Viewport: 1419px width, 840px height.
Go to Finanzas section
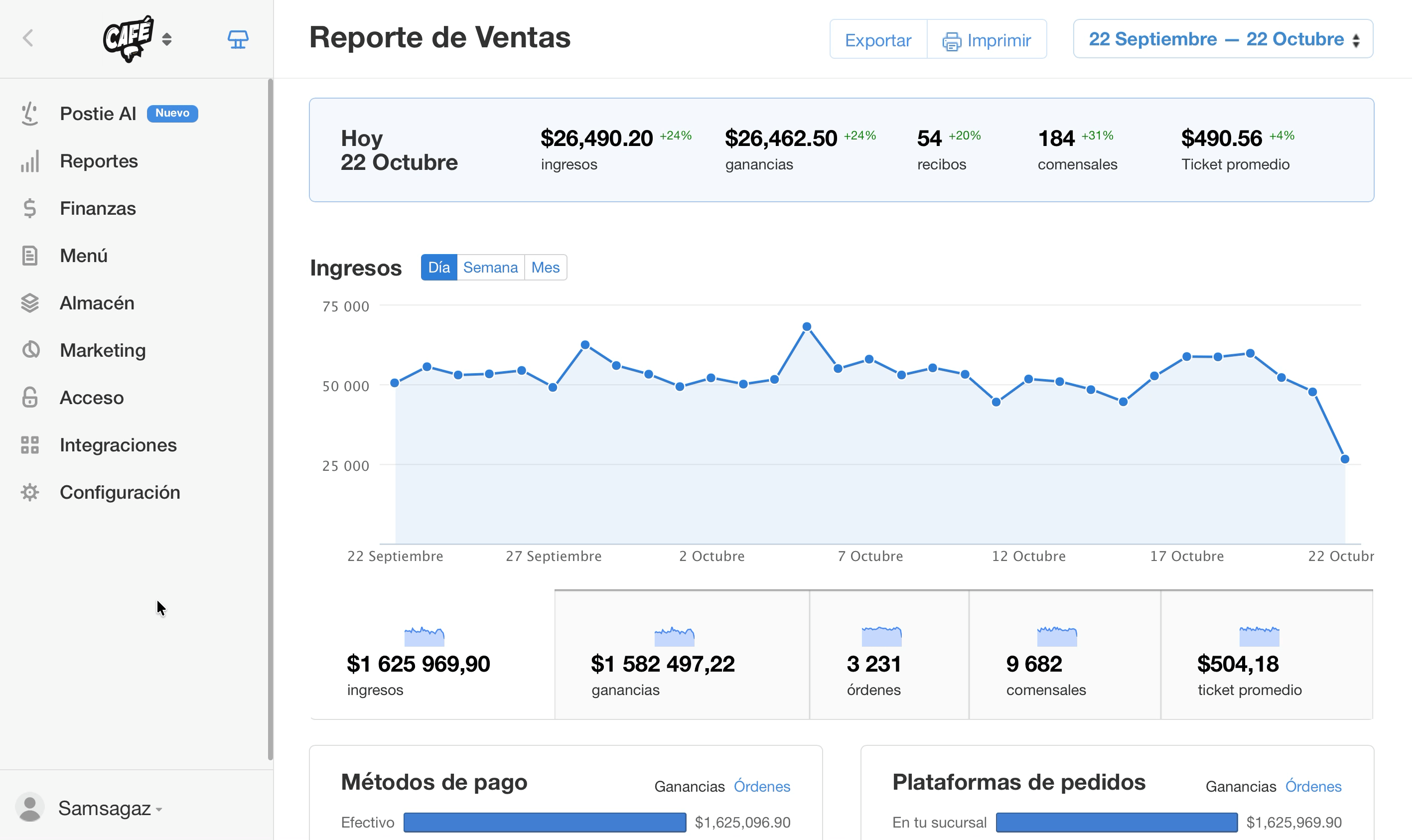[98, 208]
